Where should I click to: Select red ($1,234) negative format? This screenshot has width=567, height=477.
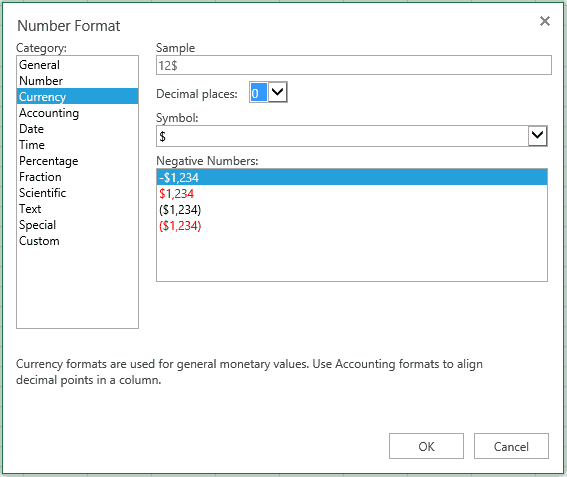click(352, 225)
